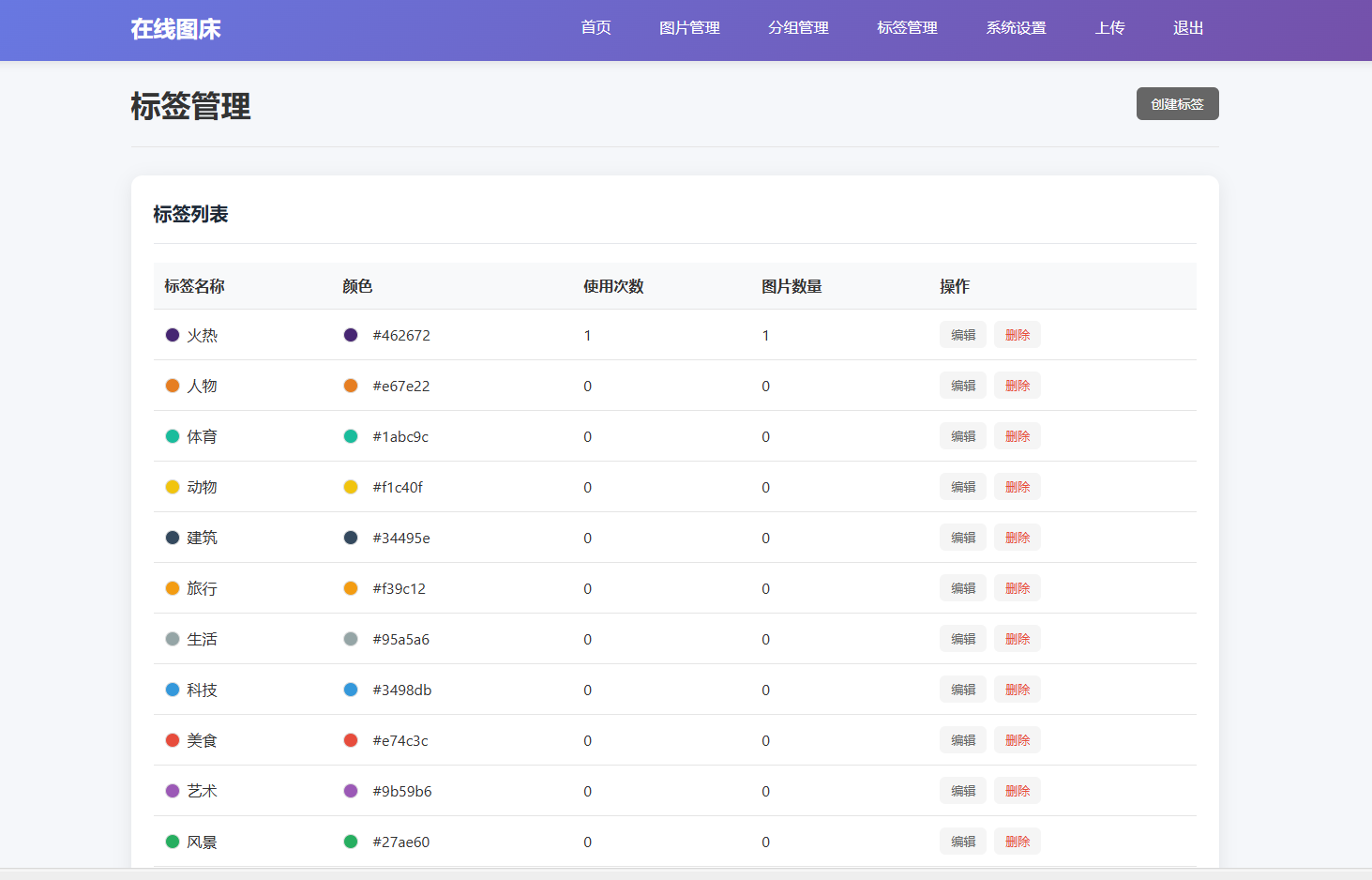This screenshot has width=1372, height=880.
Task: Delete the 美食 tag
Action: [1018, 740]
